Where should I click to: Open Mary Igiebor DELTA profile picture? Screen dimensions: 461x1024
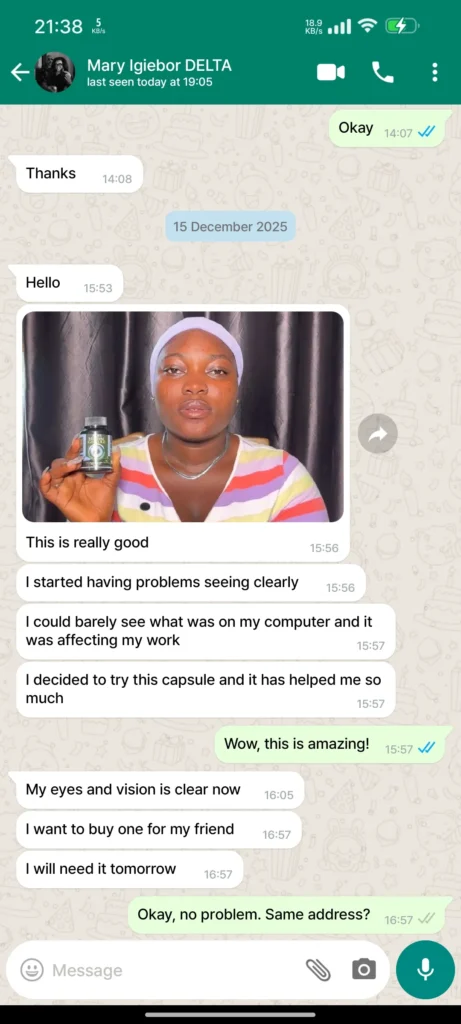(x=55, y=72)
